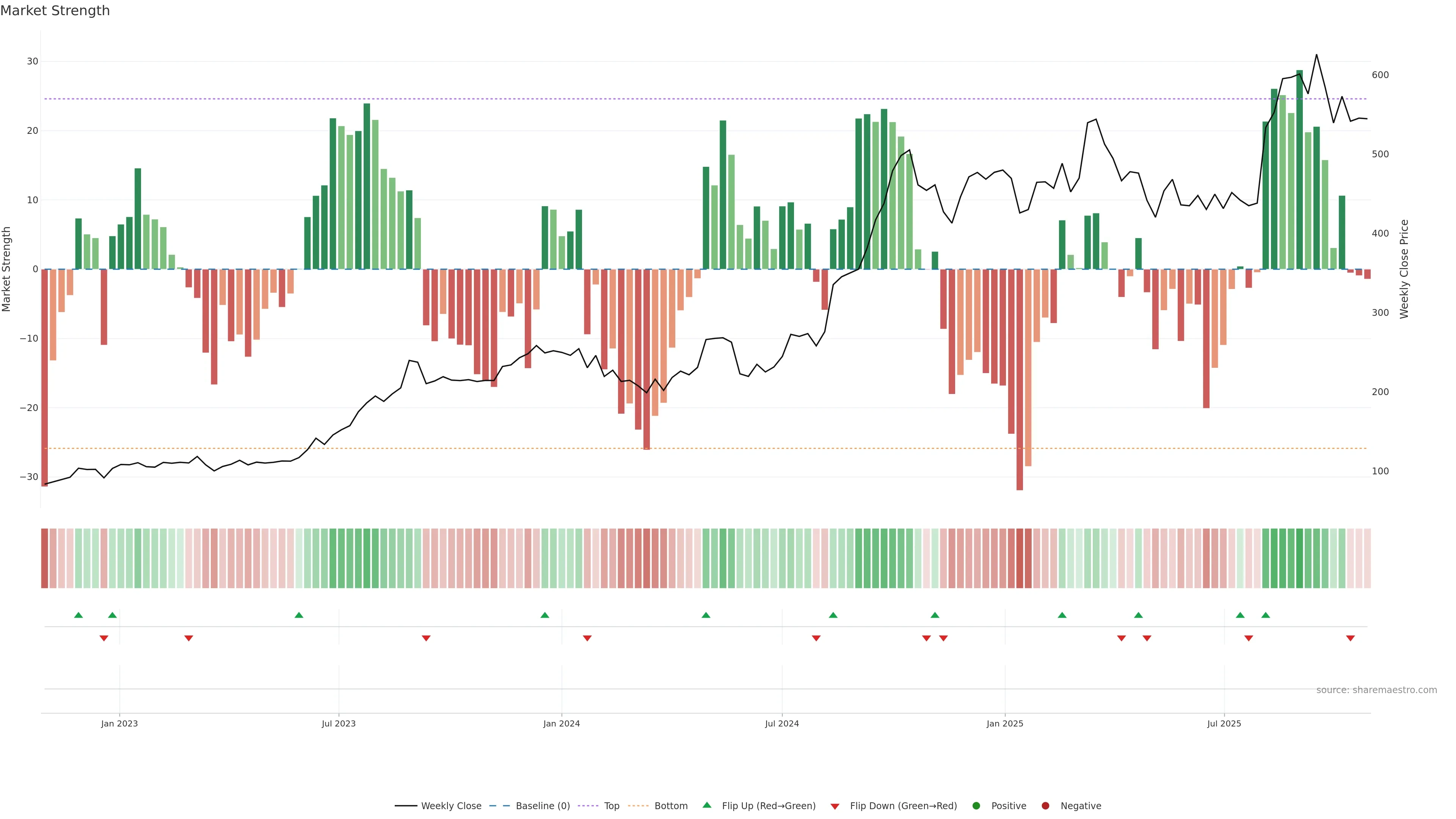Click the Weekly Close Price axis title

1404,269
